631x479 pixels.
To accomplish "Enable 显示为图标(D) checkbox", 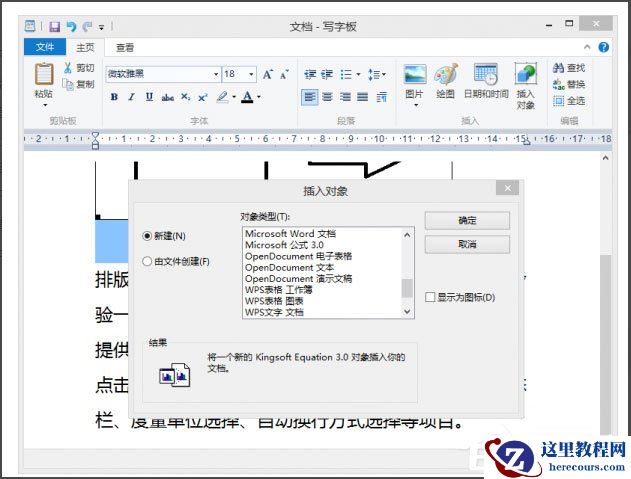I will pos(430,297).
